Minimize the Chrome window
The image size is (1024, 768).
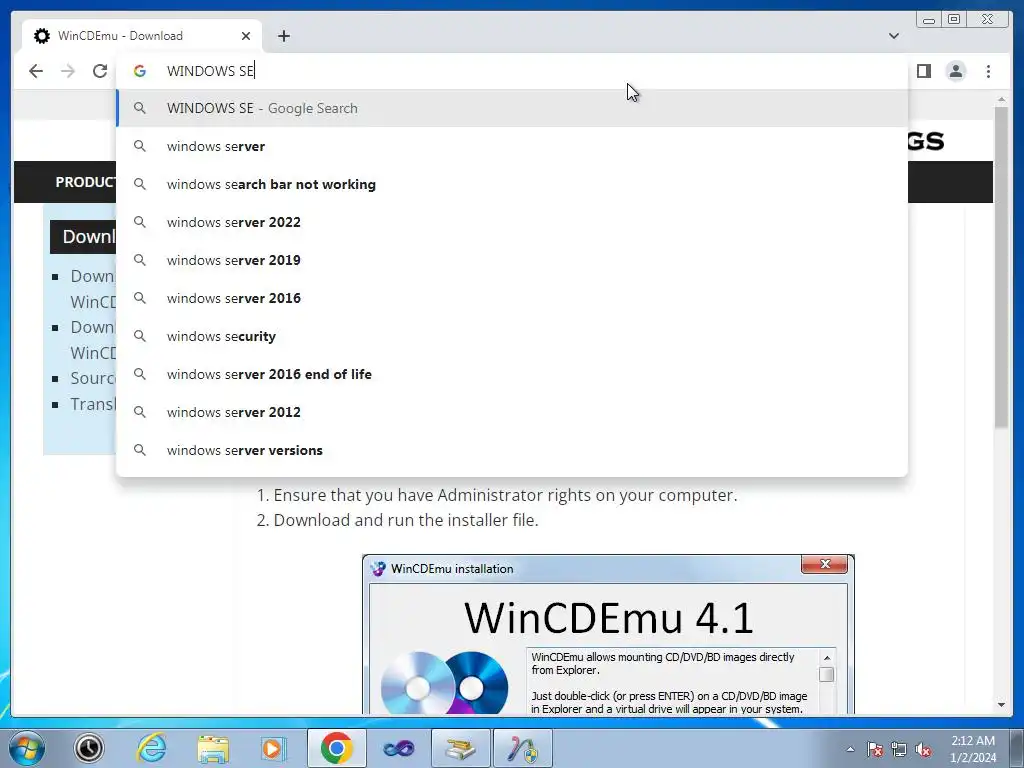point(929,20)
